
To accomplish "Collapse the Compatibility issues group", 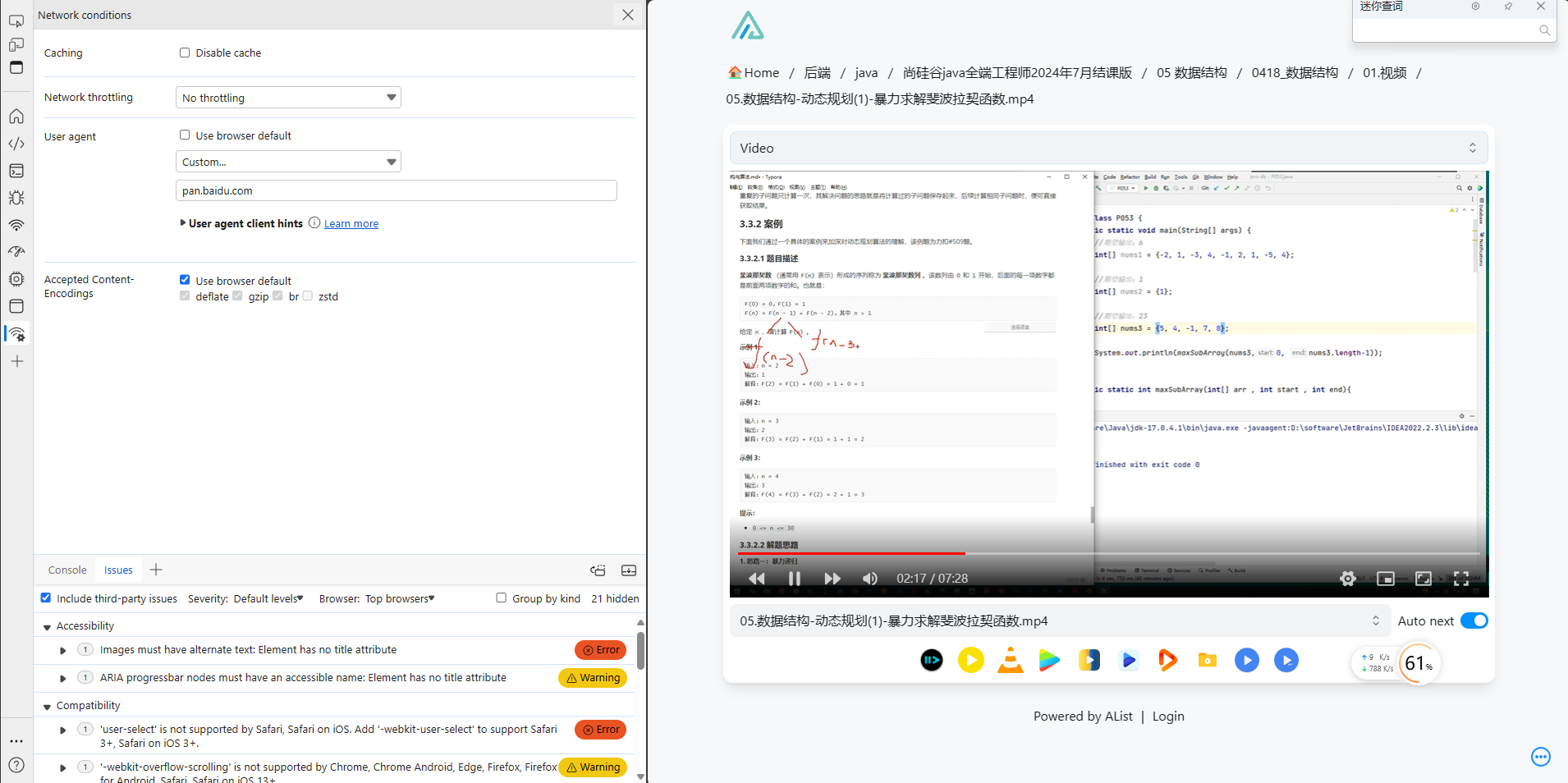I will 48,706.
